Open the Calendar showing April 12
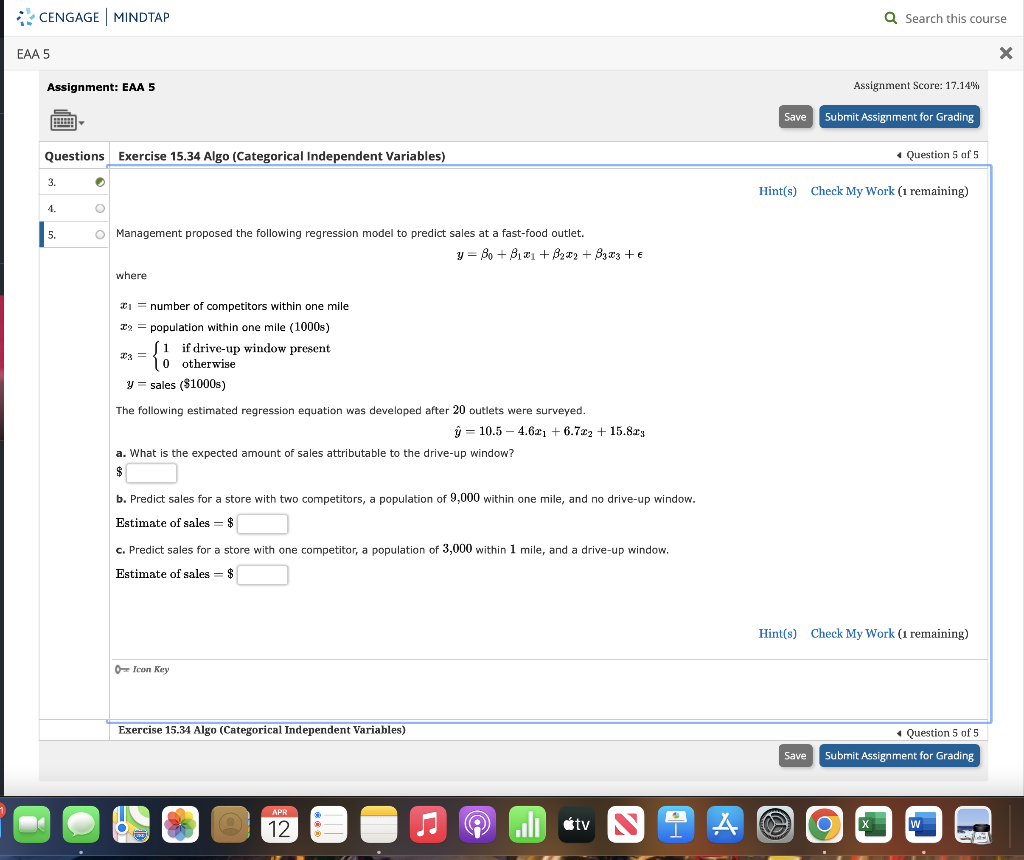The height and width of the screenshot is (860, 1024). 279,826
